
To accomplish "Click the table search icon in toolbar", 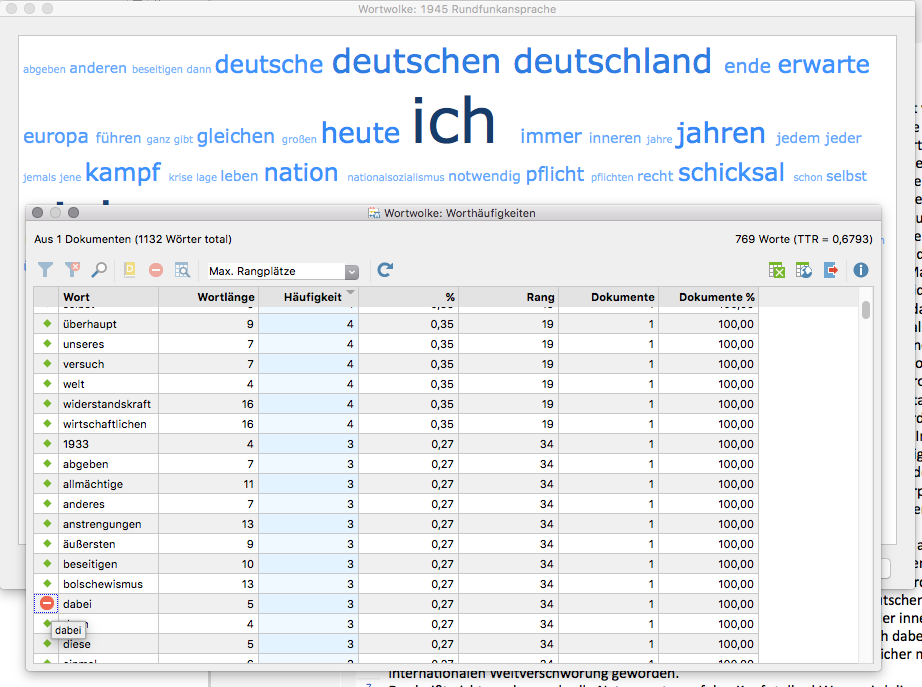I will (182, 270).
